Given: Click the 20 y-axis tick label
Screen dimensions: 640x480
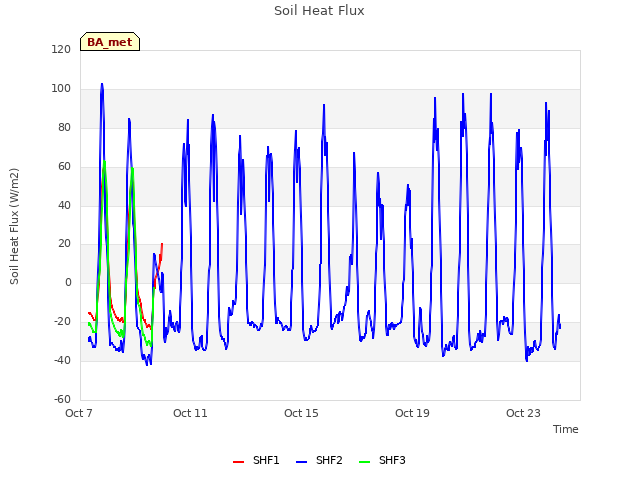Looking at the screenshot, I should coord(64,244).
